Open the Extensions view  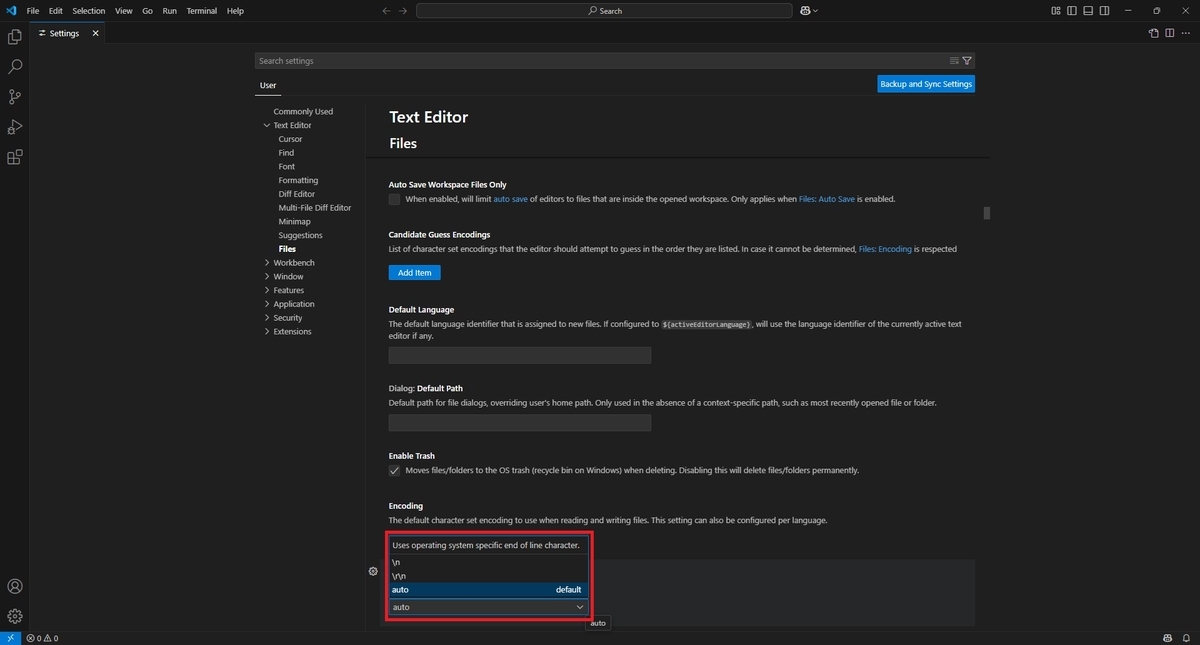point(15,157)
